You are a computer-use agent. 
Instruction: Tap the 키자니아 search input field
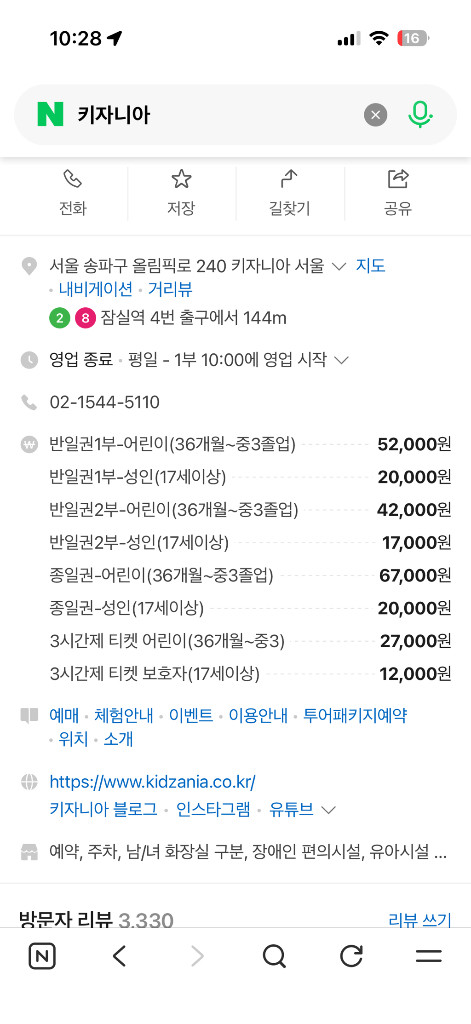click(216, 116)
